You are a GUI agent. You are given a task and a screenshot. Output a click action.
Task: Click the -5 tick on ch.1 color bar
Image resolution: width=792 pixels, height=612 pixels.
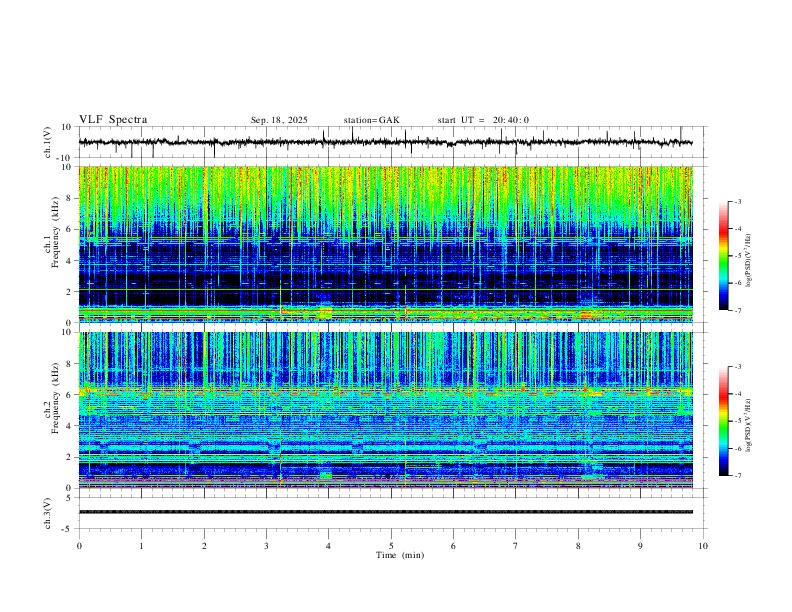[x=737, y=256]
